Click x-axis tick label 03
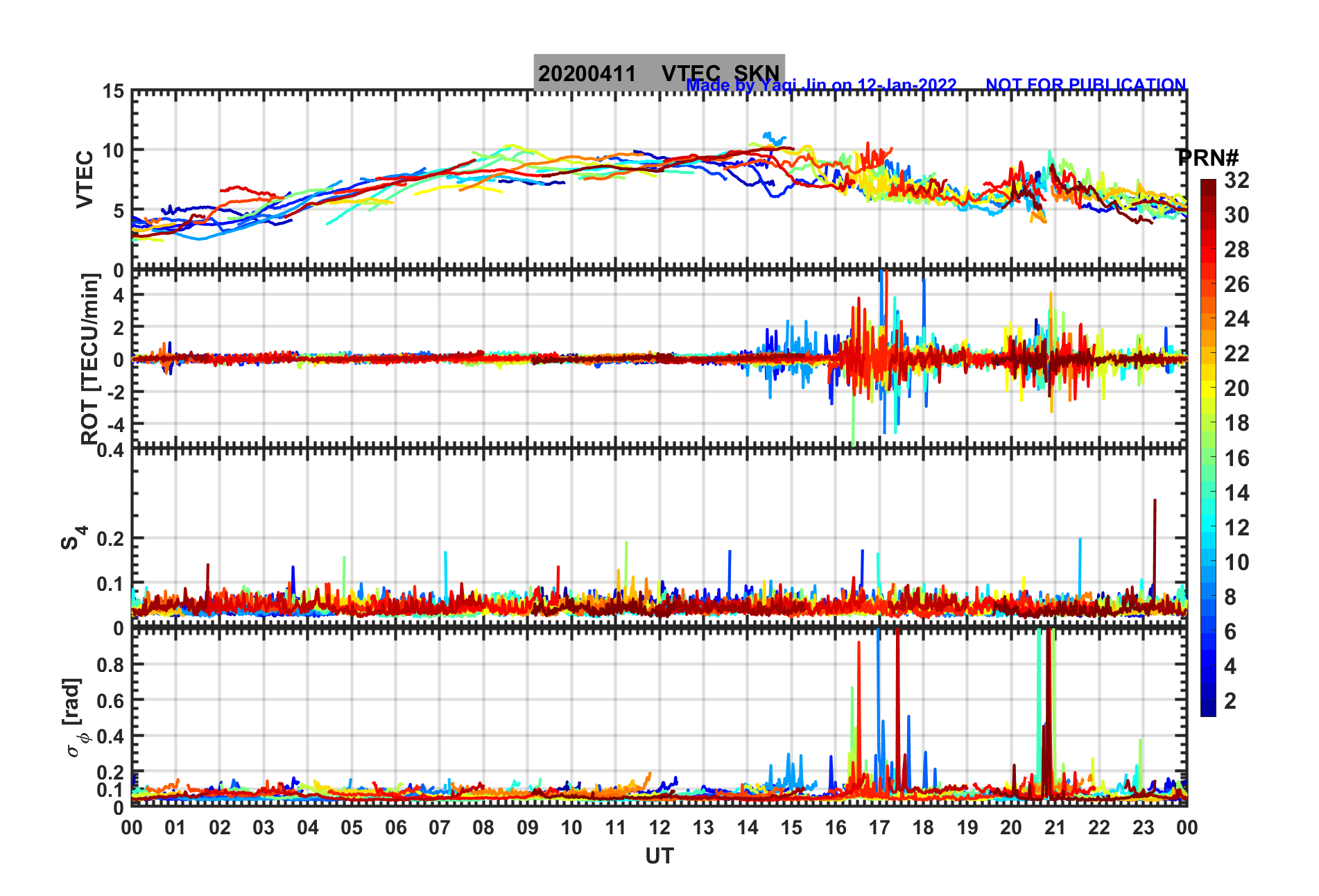Screen dimensions: 1319x896 pos(264,827)
